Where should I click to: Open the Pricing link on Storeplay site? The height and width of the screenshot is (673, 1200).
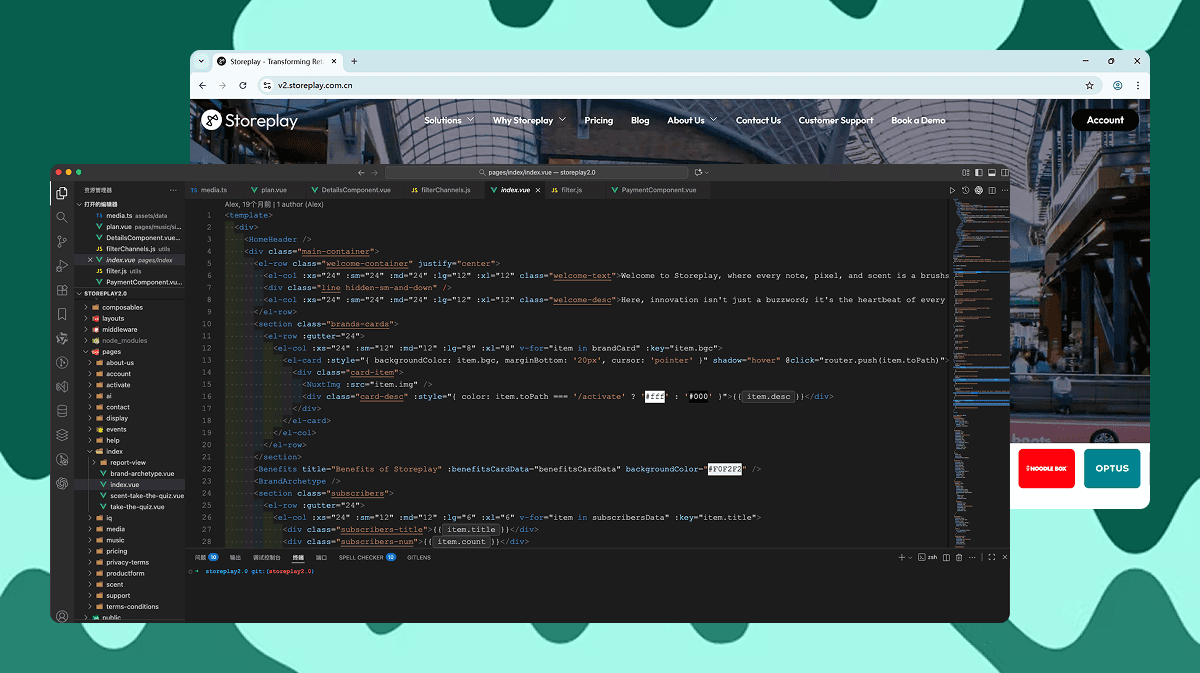[x=599, y=120]
